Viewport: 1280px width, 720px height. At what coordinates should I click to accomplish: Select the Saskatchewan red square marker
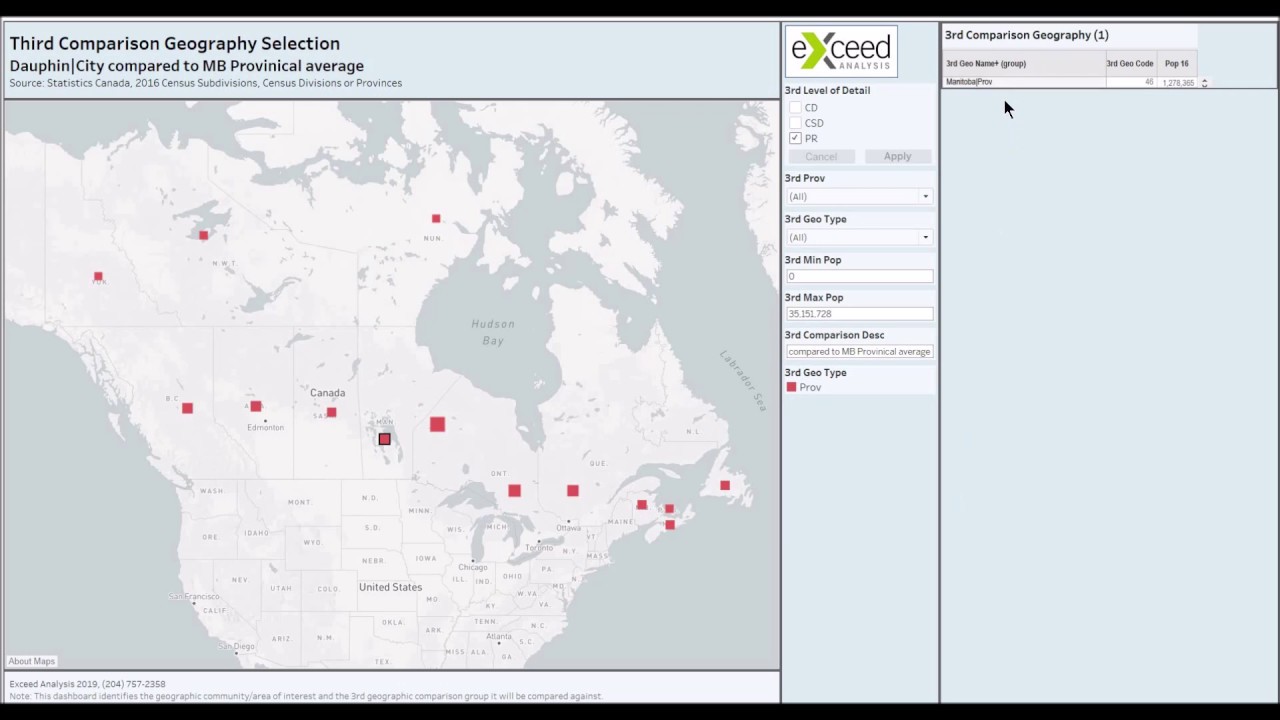pos(331,412)
